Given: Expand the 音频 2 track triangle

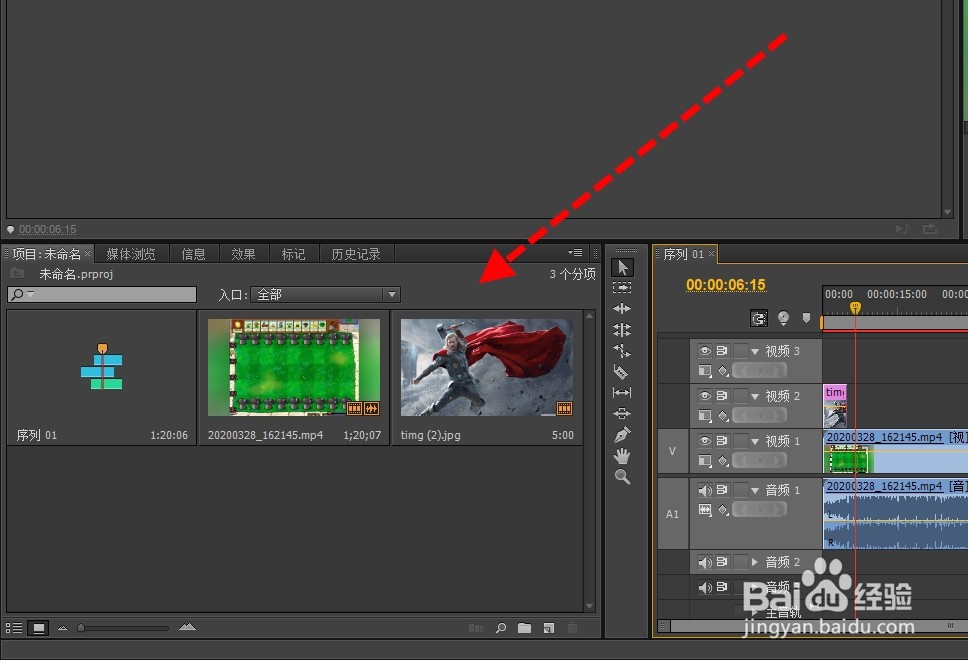Looking at the screenshot, I should point(754,562).
